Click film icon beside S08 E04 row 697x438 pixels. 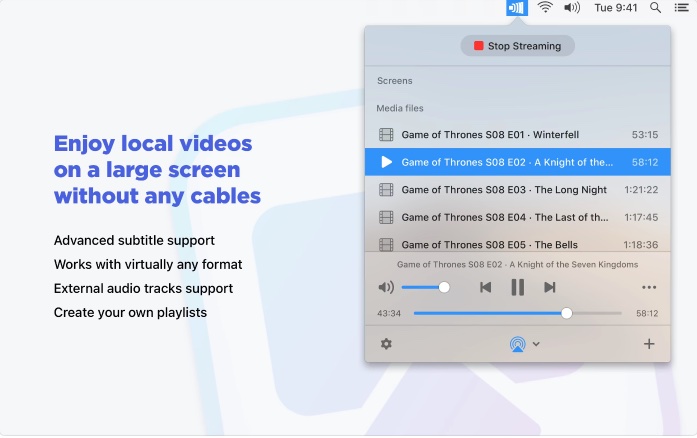(x=386, y=217)
